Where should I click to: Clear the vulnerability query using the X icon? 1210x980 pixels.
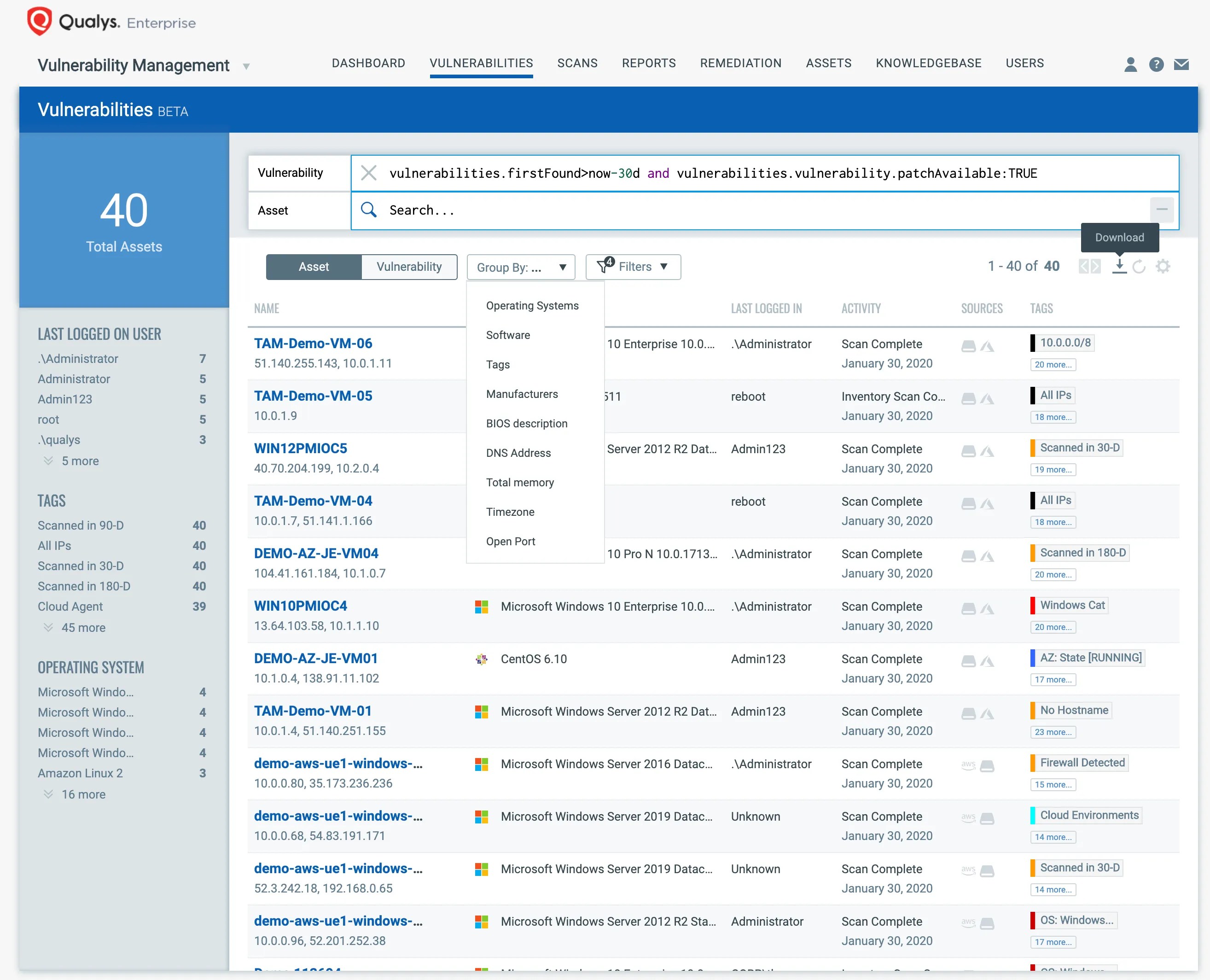[x=368, y=173]
